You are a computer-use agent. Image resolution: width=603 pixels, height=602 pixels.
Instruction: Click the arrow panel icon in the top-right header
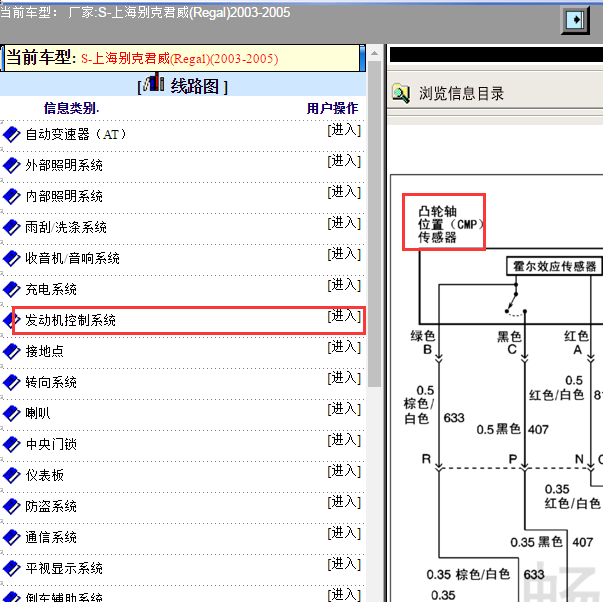[575, 20]
